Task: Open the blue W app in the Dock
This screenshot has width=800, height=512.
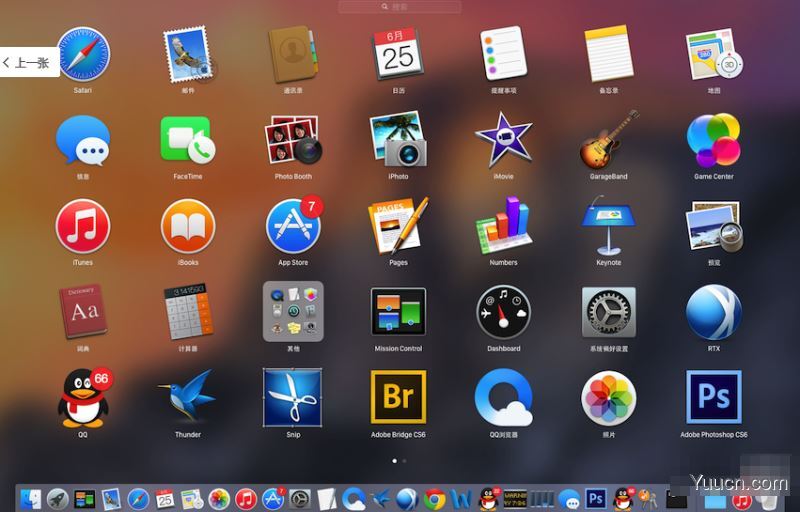Action: click(461, 499)
